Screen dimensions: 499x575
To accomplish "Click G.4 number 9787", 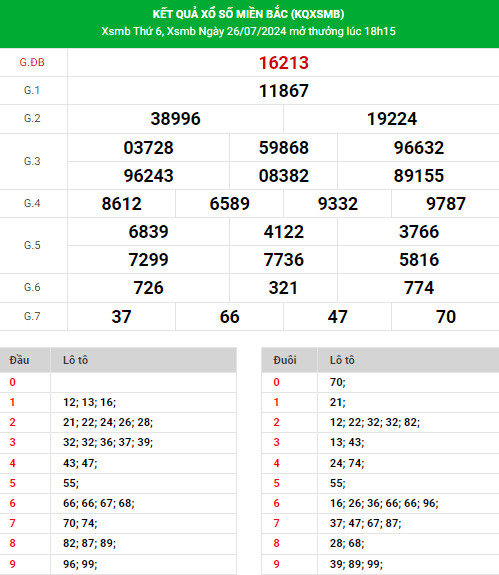I will pyautogui.click(x=446, y=204).
